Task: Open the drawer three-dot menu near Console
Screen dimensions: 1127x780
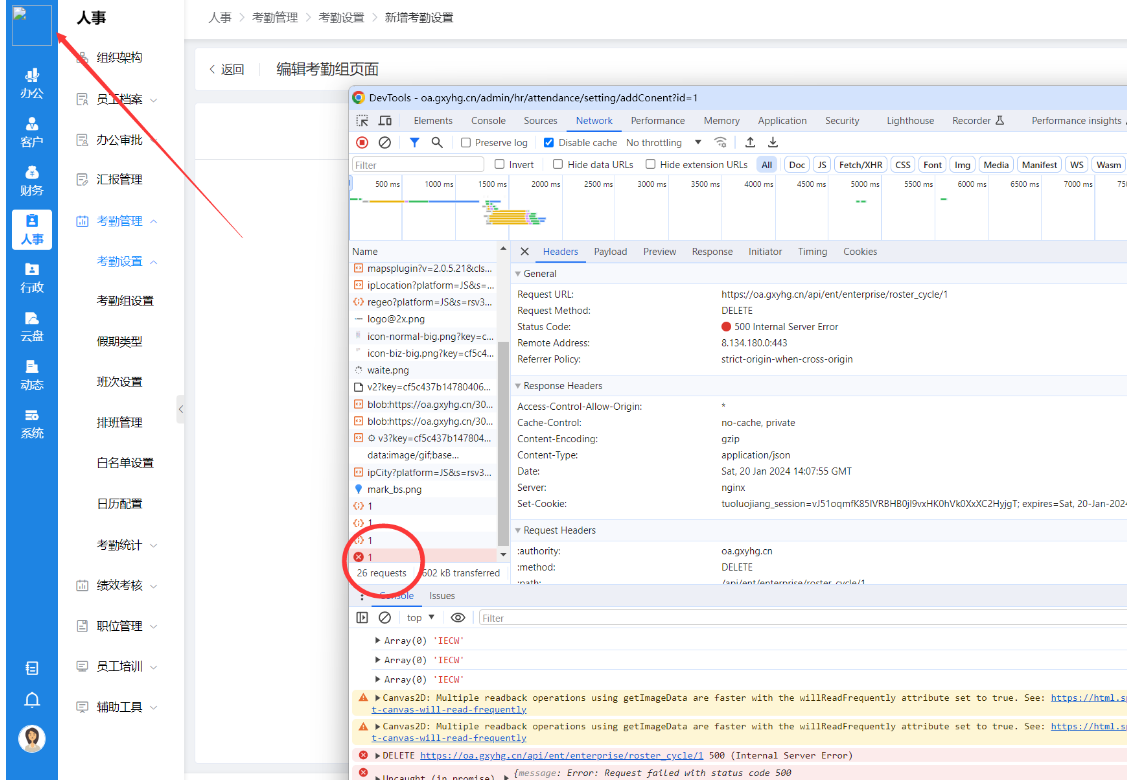Action: (x=362, y=596)
